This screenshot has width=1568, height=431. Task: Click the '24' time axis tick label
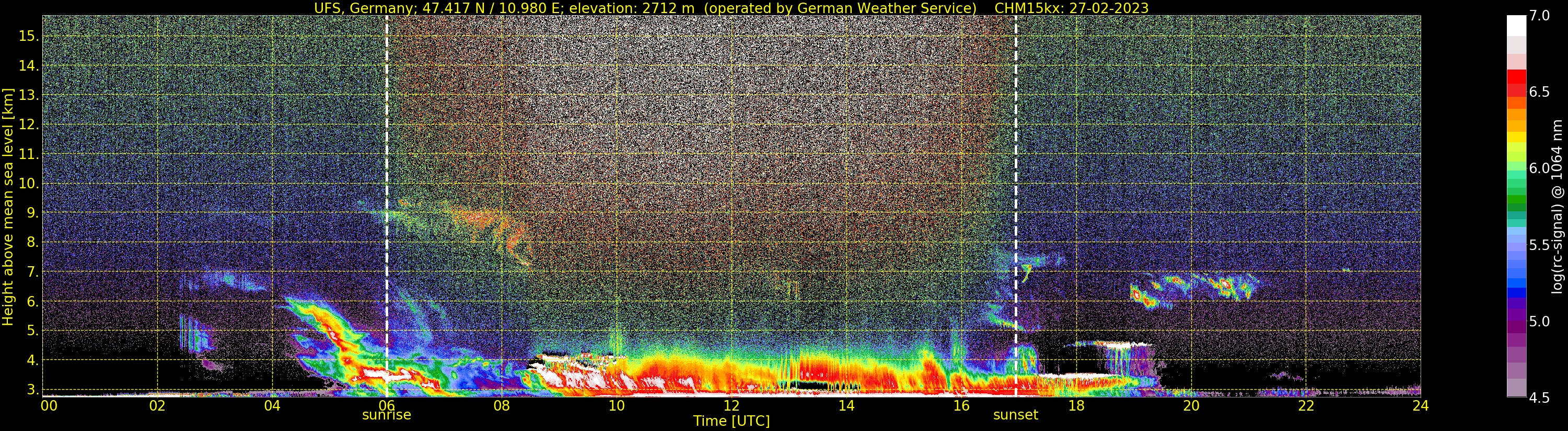1420,405
